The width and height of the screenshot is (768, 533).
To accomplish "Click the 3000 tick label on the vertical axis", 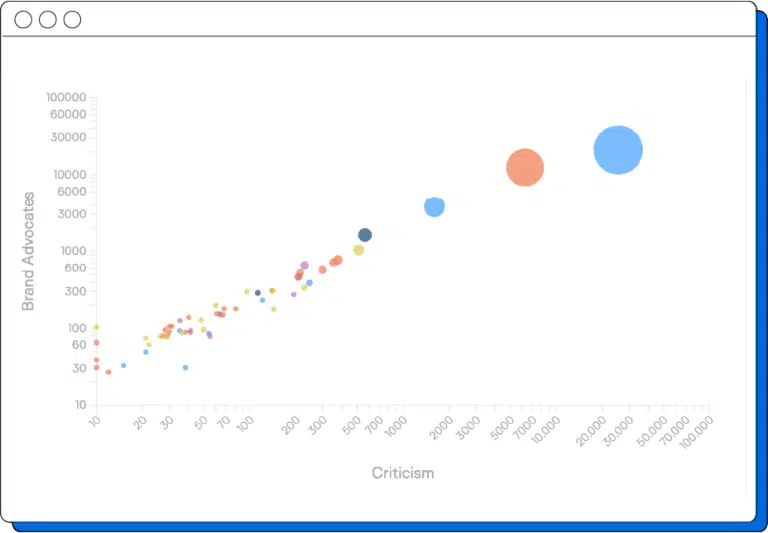I will [x=72, y=214].
